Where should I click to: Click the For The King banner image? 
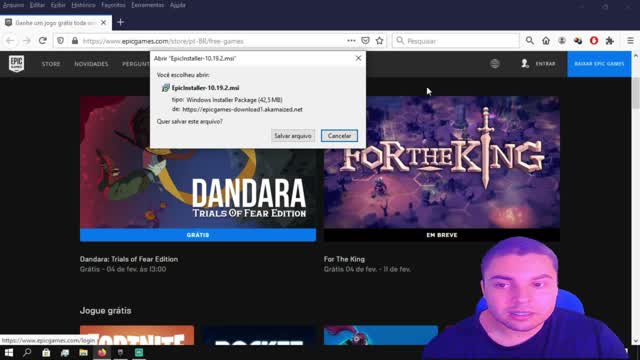point(442,162)
